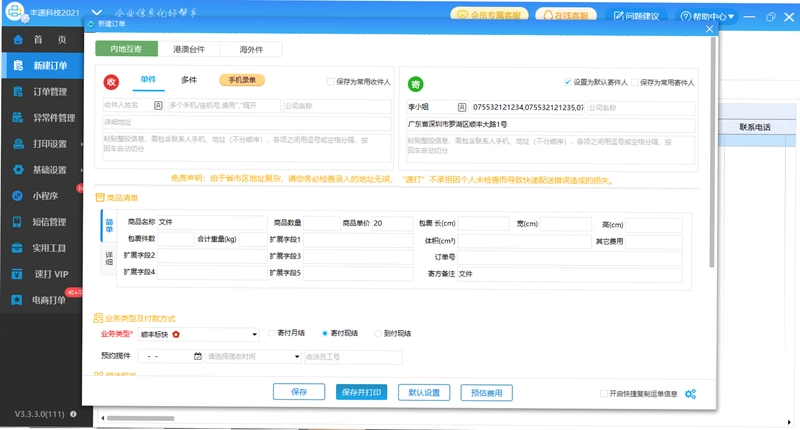Open 会员专属客服 button
Viewport: 800px width, 430px height.
coord(489,15)
